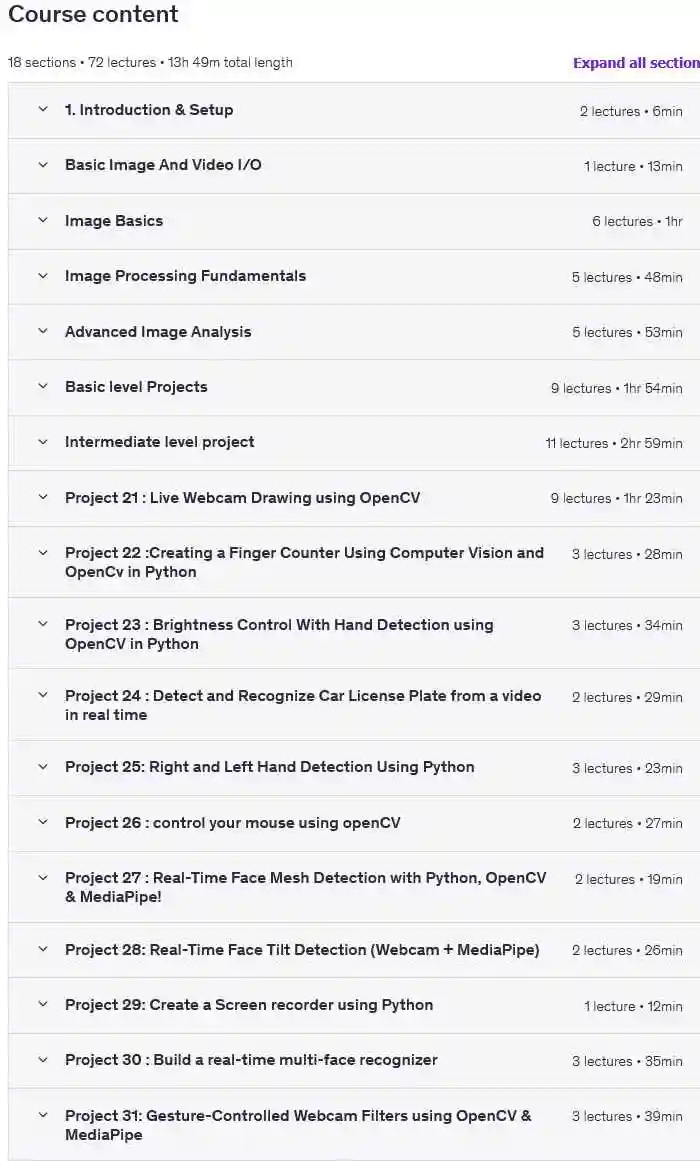Screen dimensions: 700x1161
Task: Click chevron for Intermediate level project
Action: pyautogui.click(x=43, y=442)
